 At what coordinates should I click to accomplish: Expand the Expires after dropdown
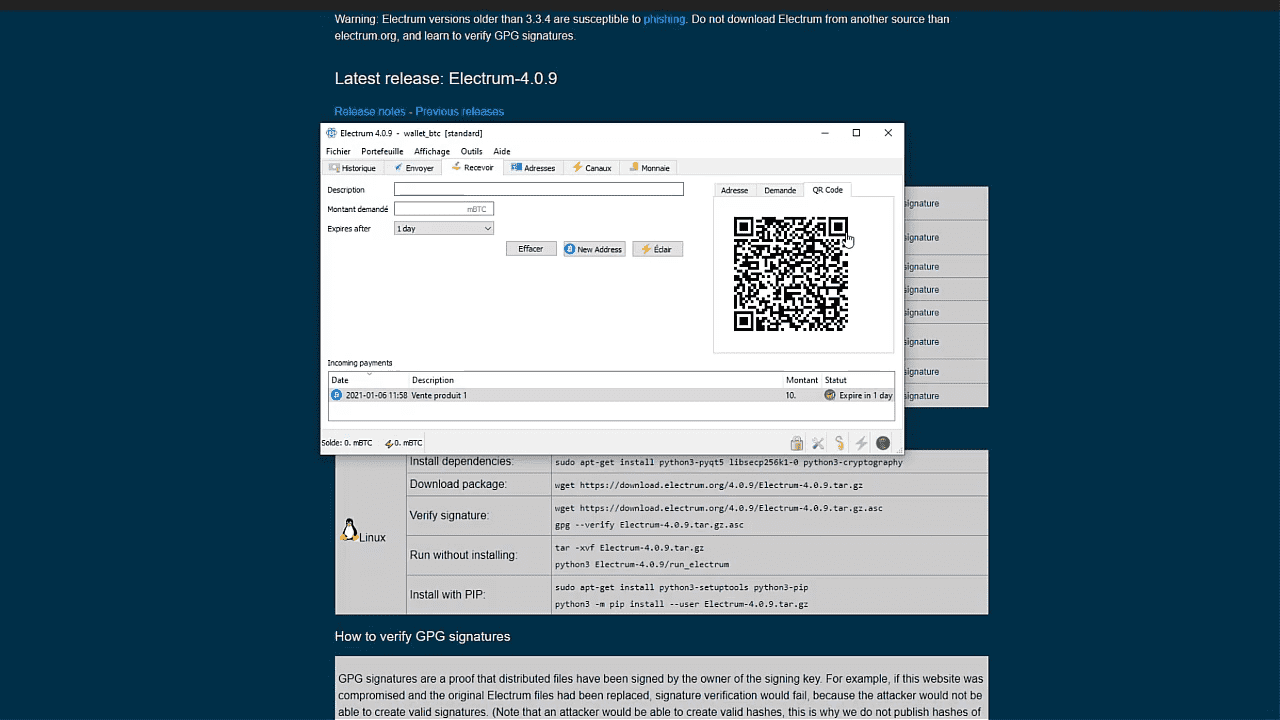444,229
